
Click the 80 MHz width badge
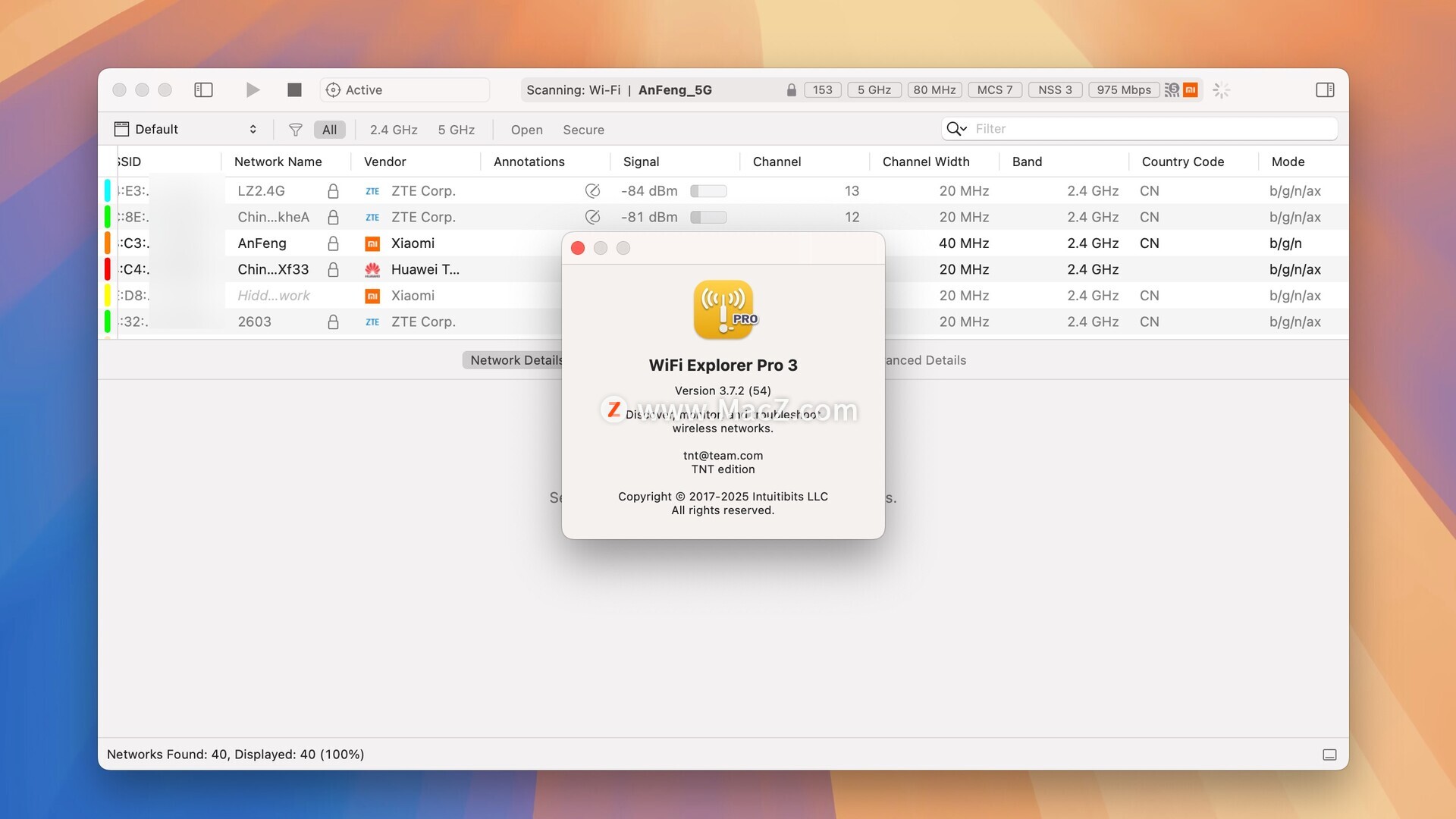[934, 89]
